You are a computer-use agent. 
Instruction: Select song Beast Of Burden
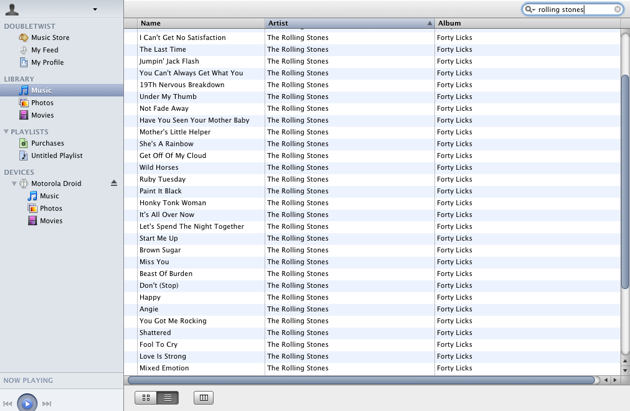coord(166,274)
